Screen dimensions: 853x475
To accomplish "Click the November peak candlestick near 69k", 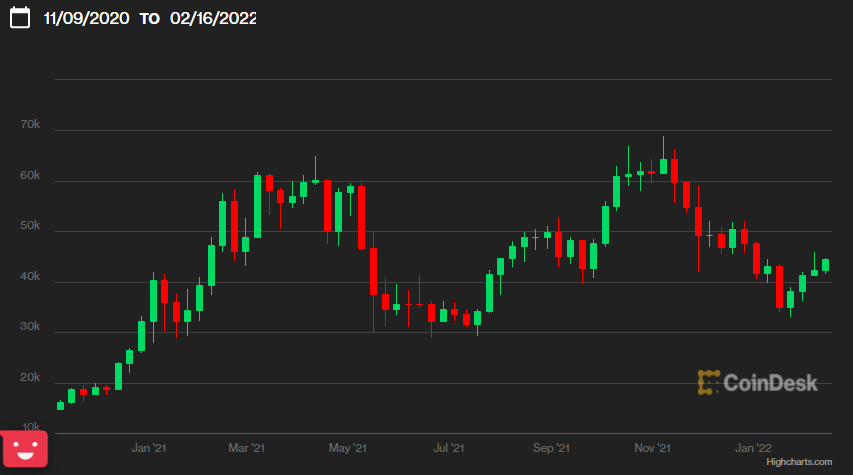I will [x=663, y=166].
